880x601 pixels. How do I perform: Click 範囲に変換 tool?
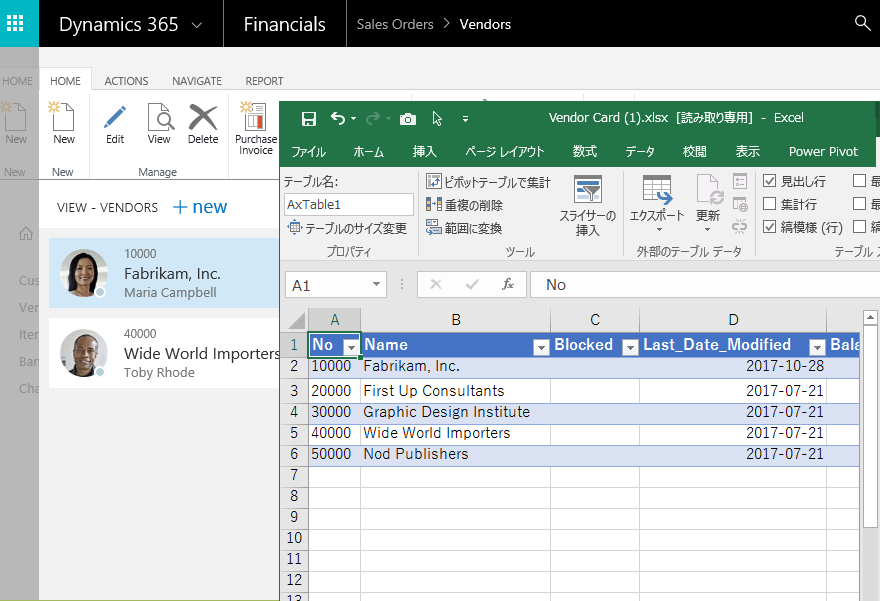464,228
